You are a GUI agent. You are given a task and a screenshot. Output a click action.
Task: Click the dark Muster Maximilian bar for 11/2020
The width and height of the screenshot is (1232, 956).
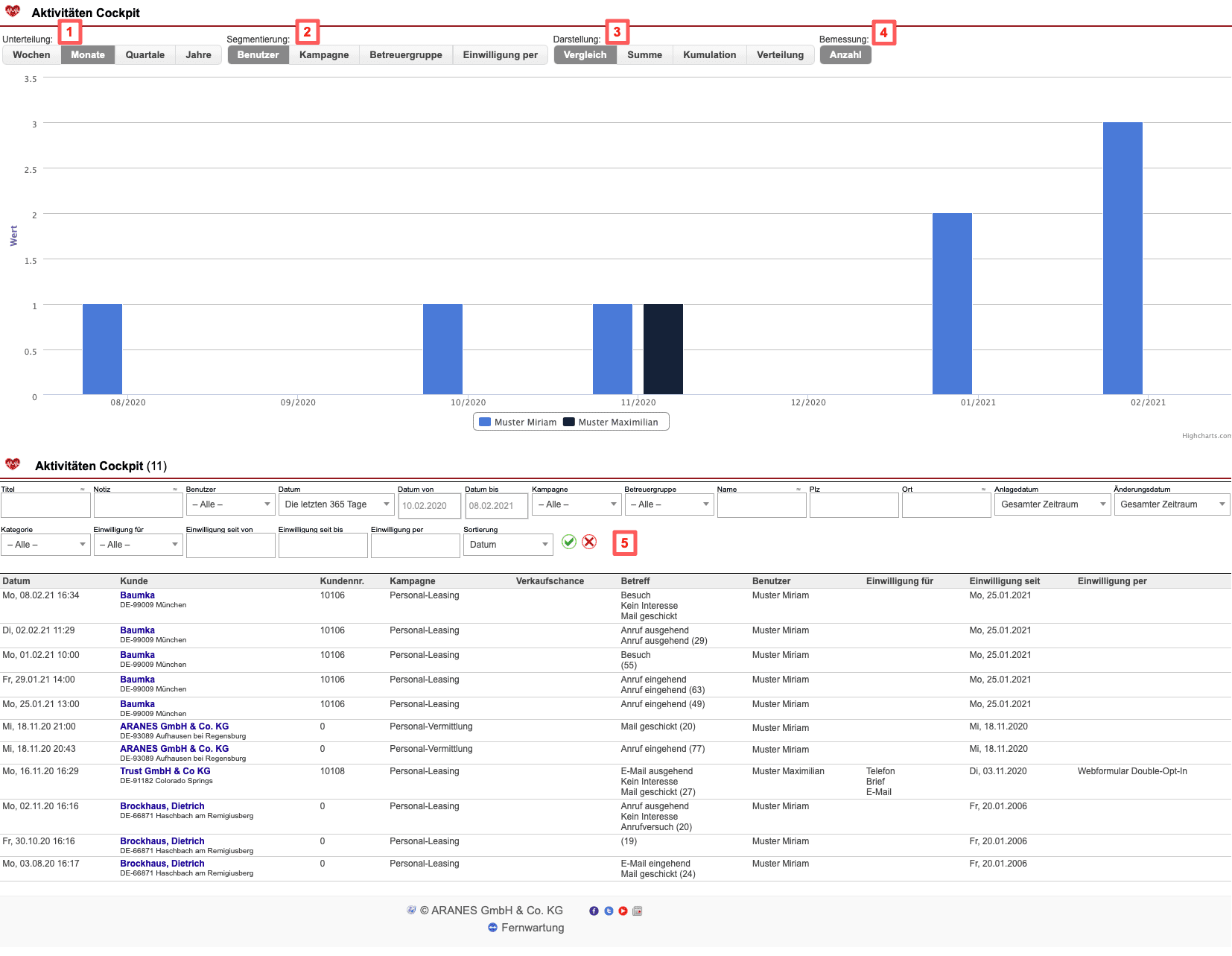(x=663, y=349)
